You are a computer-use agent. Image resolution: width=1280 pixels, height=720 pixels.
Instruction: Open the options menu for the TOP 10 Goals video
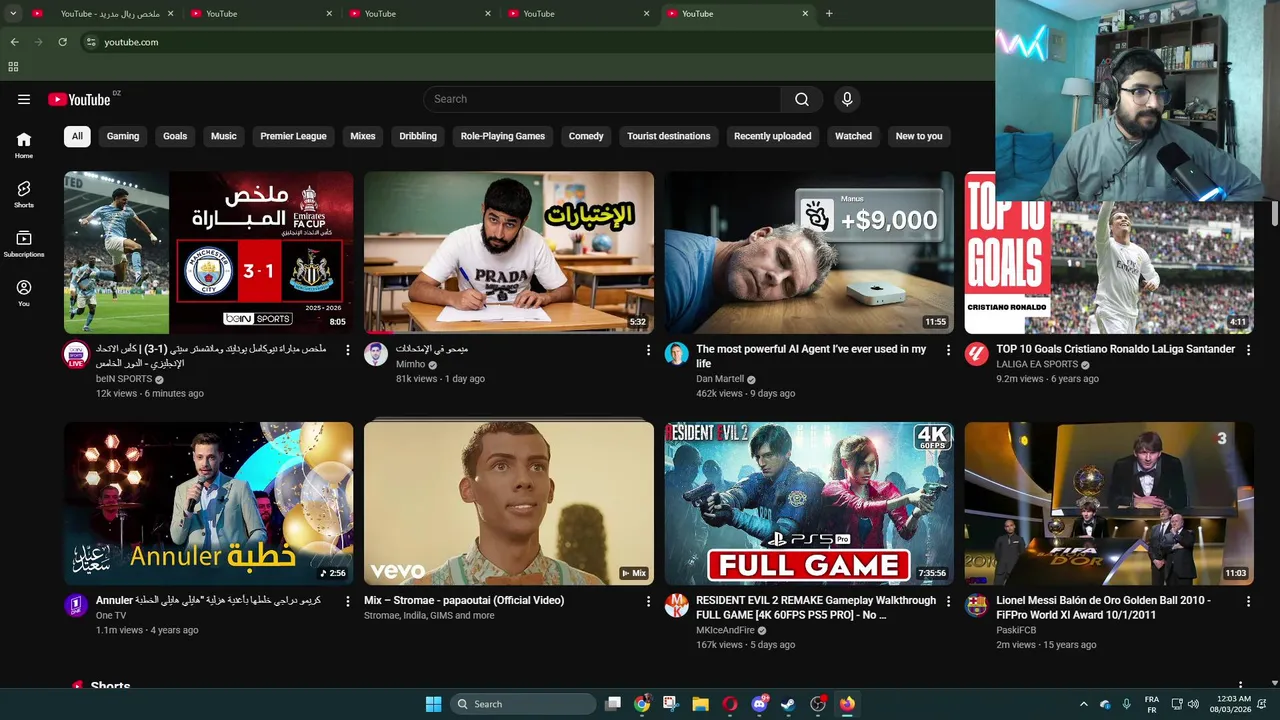(1248, 350)
